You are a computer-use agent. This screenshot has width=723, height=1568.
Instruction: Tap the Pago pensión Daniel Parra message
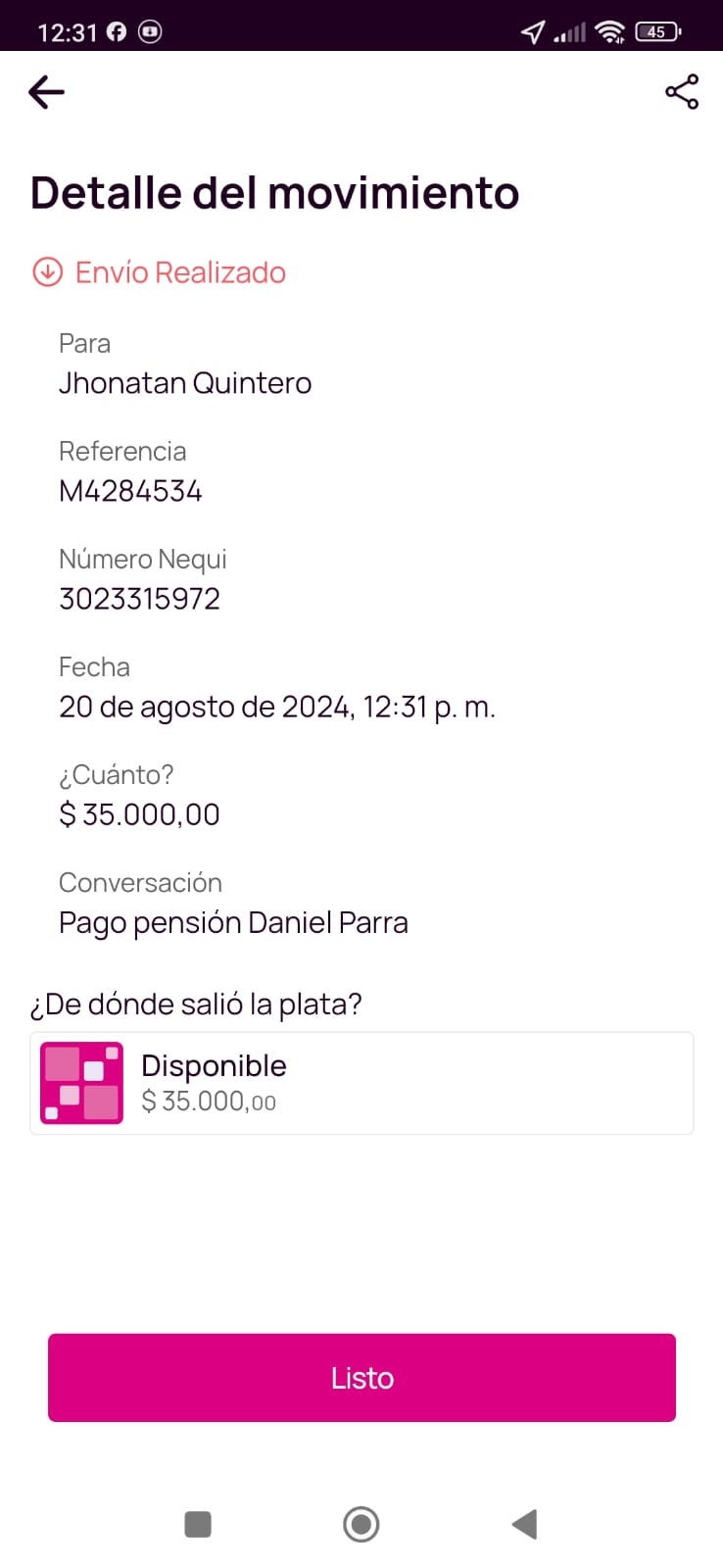click(233, 922)
